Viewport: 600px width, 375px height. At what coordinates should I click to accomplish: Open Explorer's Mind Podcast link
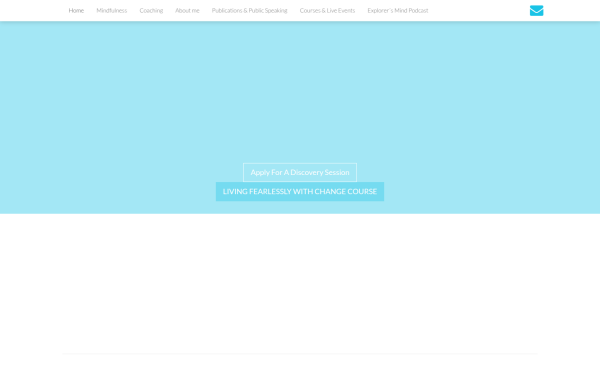click(398, 11)
